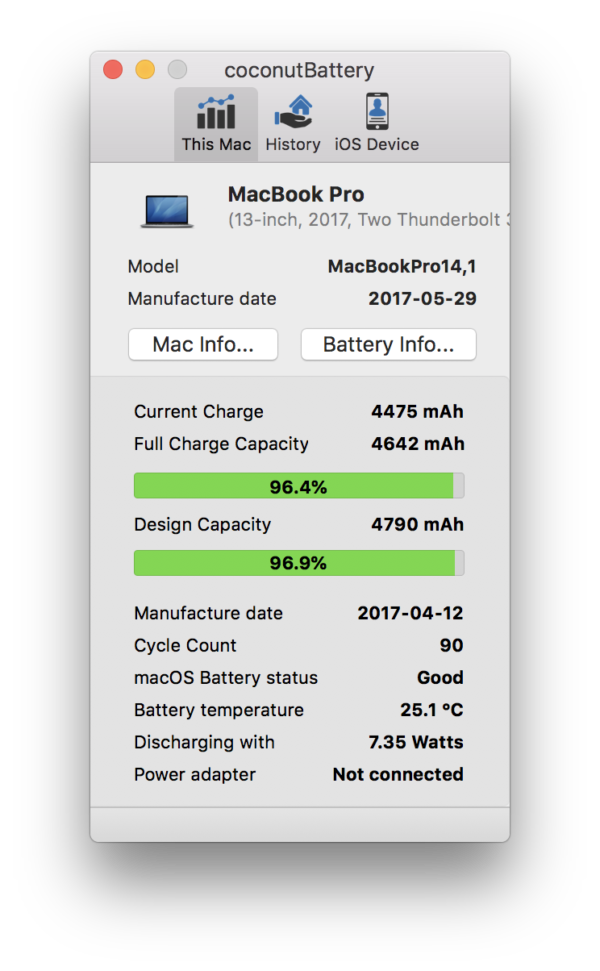Click the Cycle Count value 90
Image resolution: width=600 pixels, height=971 pixels.
pyautogui.click(x=451, y=645)
